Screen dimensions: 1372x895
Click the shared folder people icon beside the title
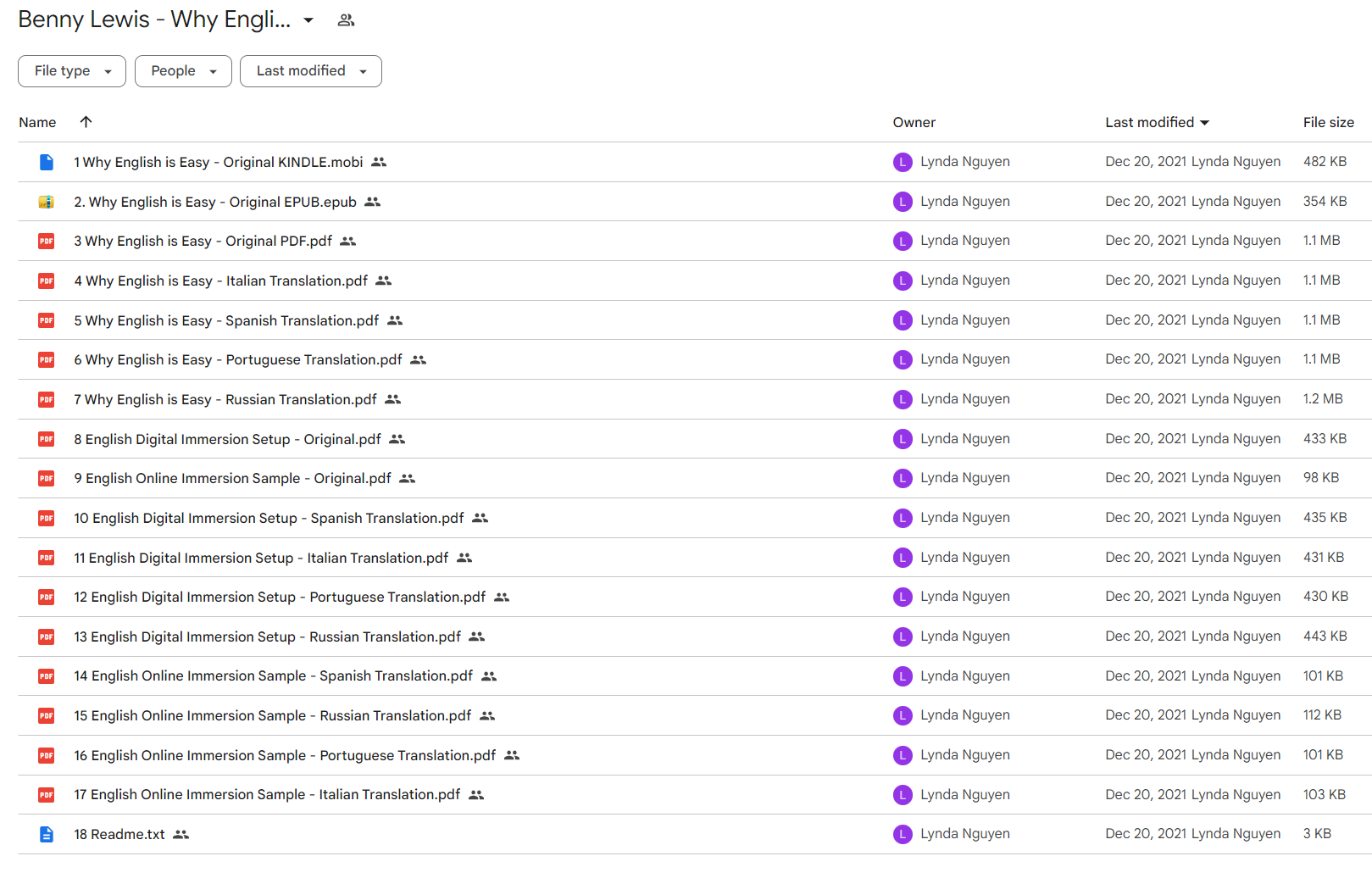(x=346, y=20)
